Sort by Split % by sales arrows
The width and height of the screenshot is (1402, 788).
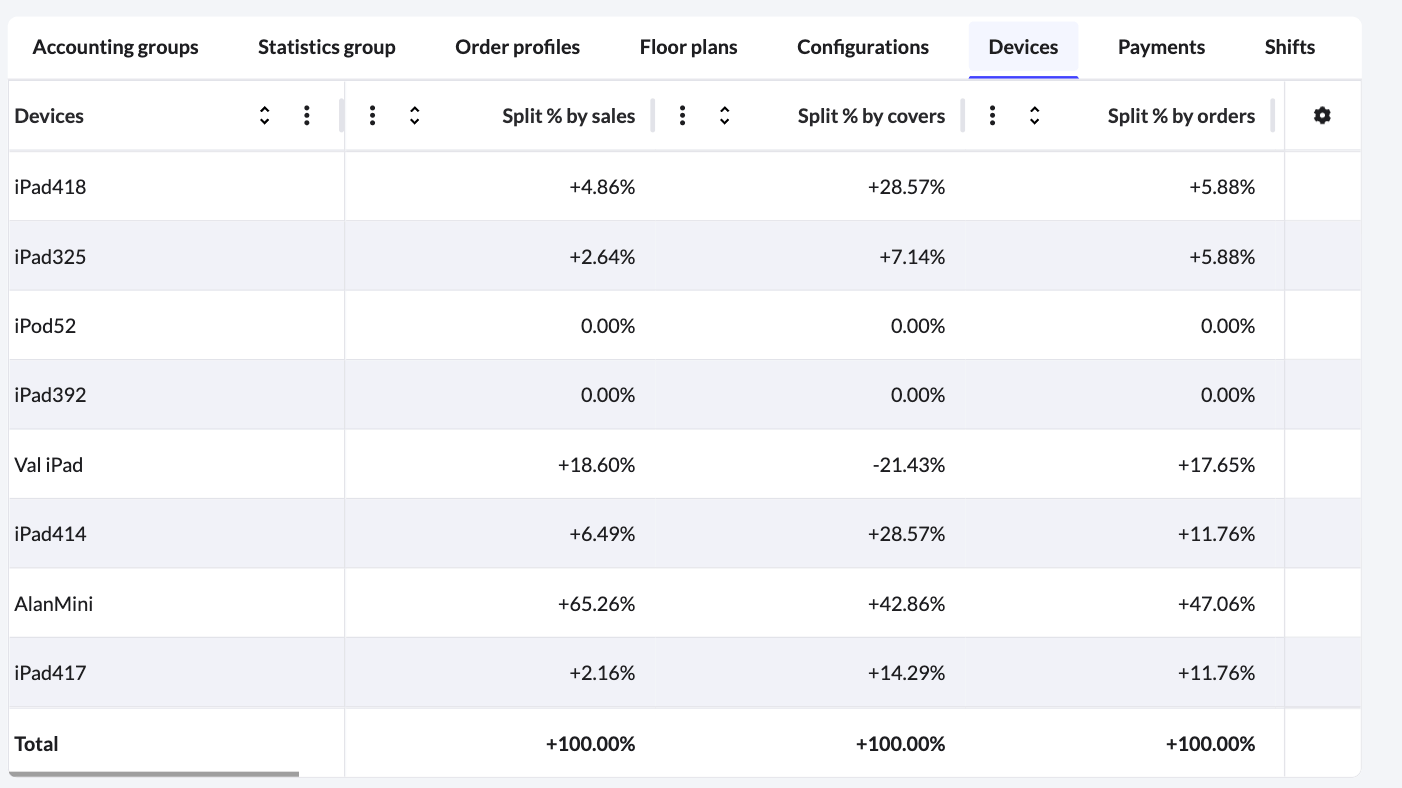tap(414, 116)
